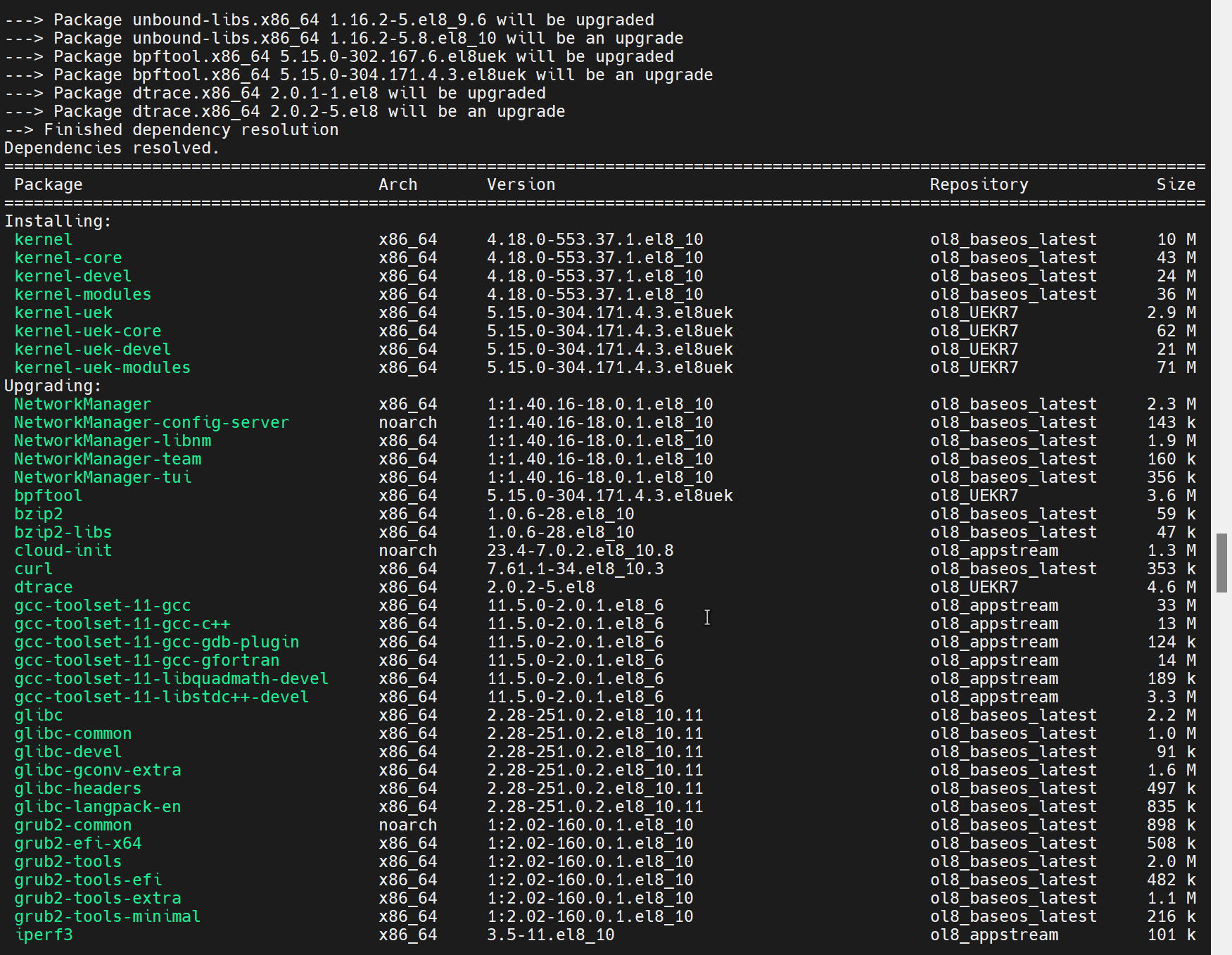The height and width of the screenshot is (955, 1232).
Task: Select the glibc-gconv-extra package name
Action: point(98,770)
